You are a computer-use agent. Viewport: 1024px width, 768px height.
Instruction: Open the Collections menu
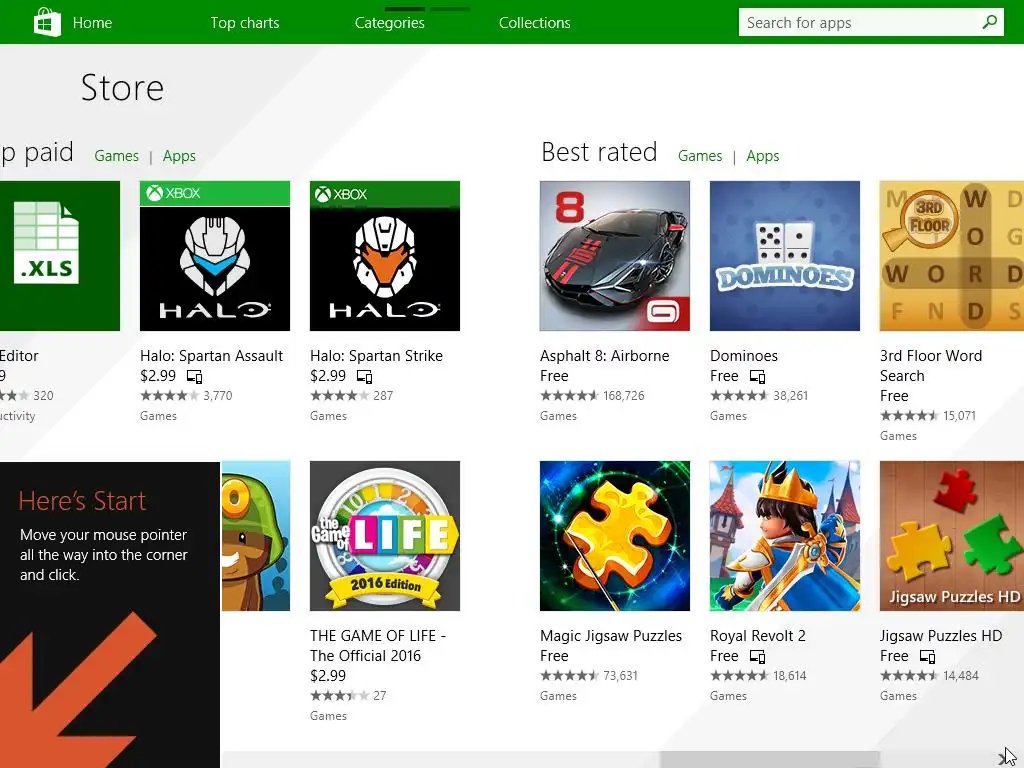pyautogui.click(x=534, y=23)
